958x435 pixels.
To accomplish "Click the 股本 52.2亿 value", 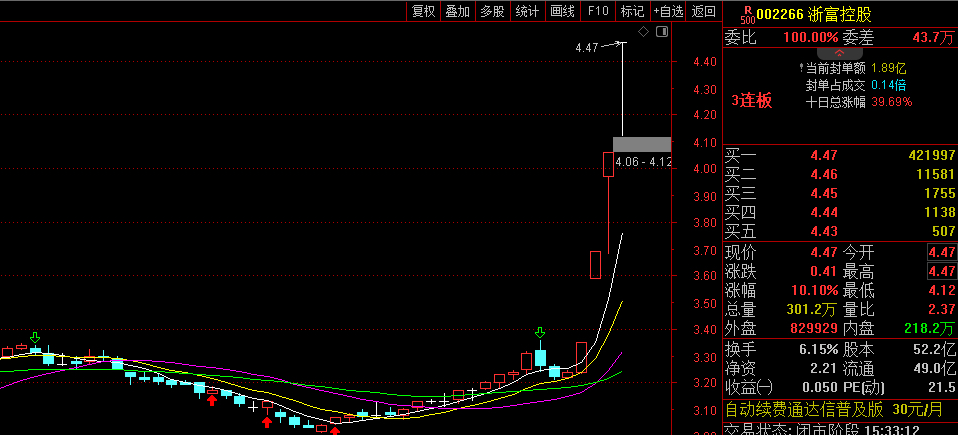I will [x=935, y=350].
